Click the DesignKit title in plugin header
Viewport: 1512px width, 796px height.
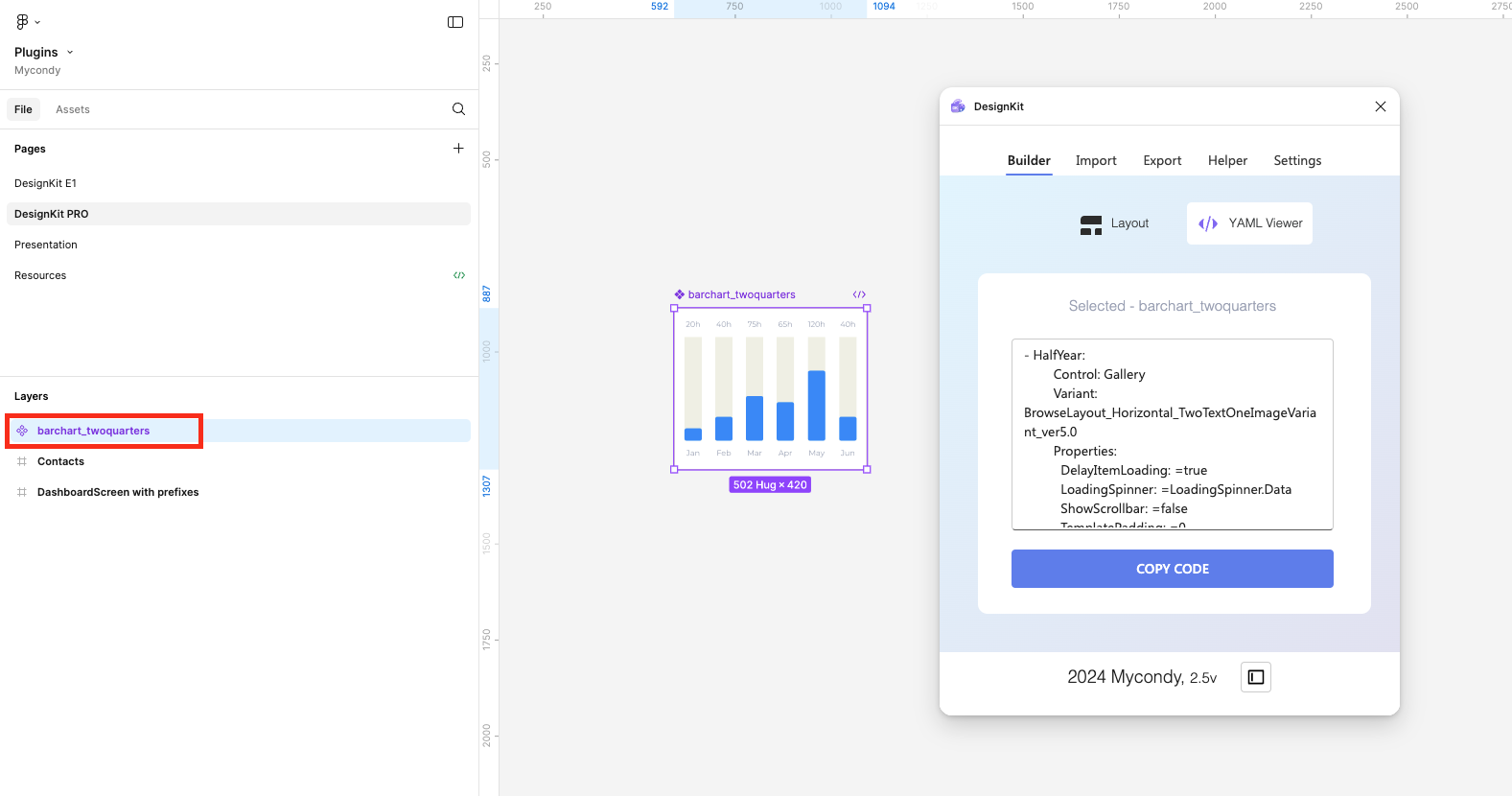coord(999,106)
